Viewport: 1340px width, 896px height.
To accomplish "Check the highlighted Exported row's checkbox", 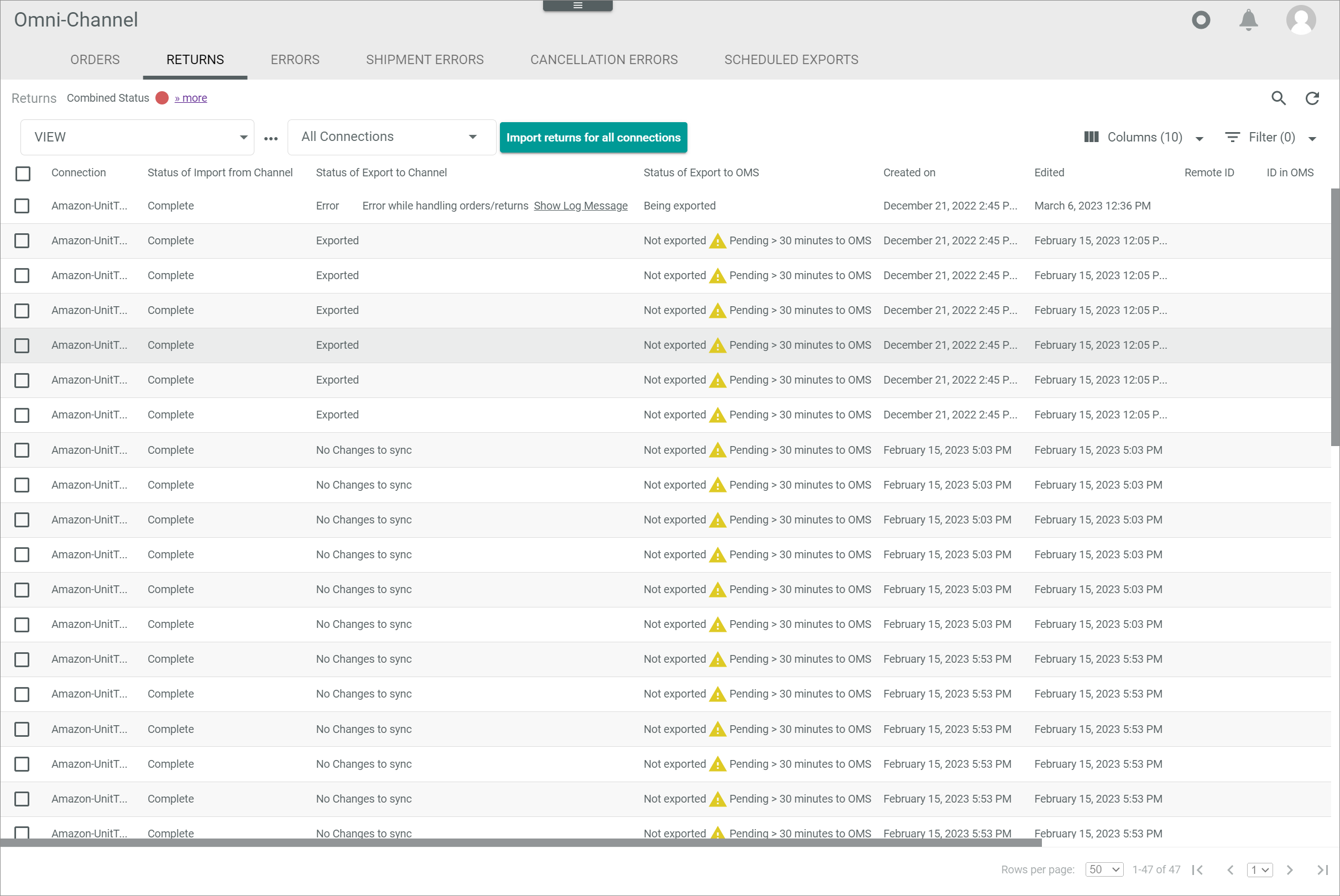I will (22, 345).
